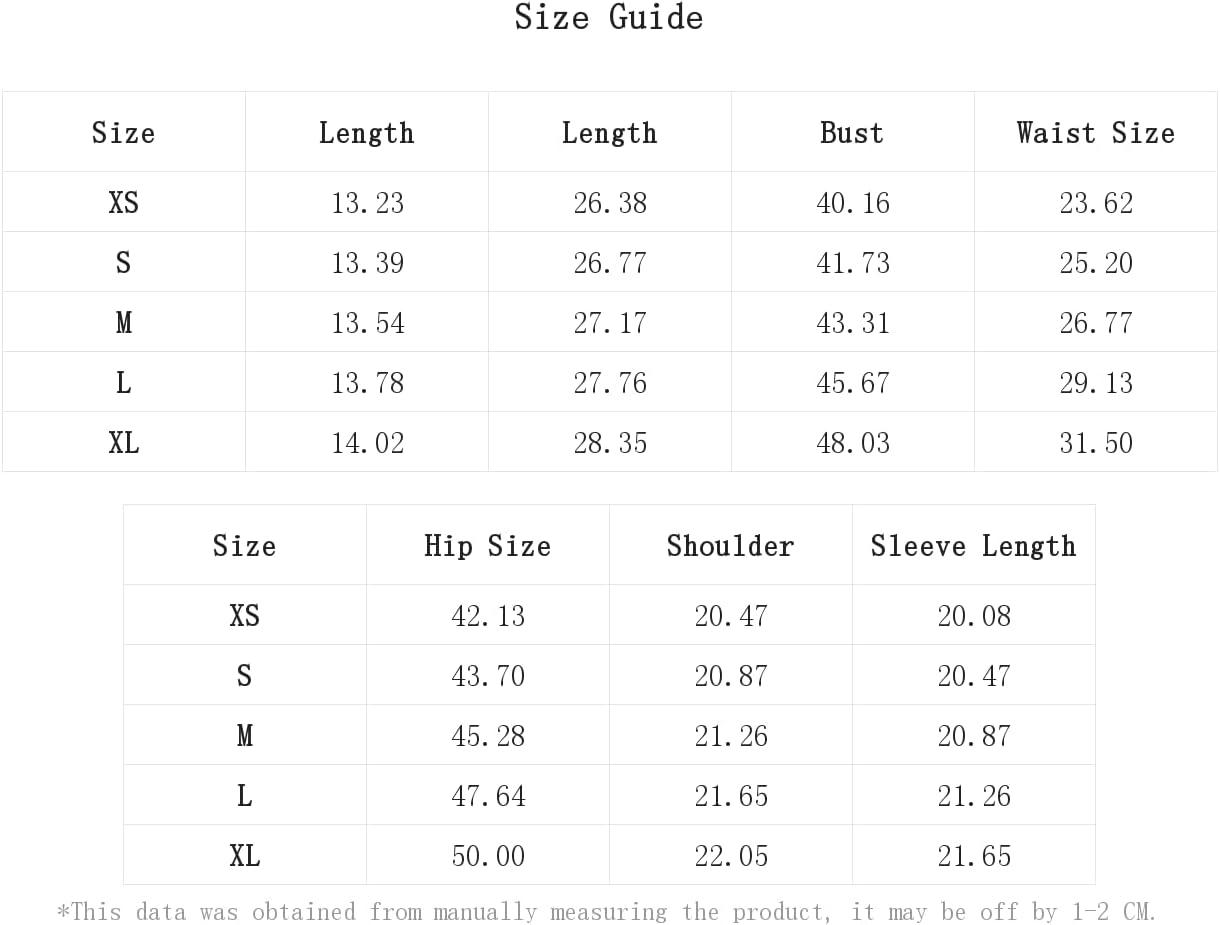Click the bust value 40.16
This screenshot has width=1220, height=925.
click(853, 203)
